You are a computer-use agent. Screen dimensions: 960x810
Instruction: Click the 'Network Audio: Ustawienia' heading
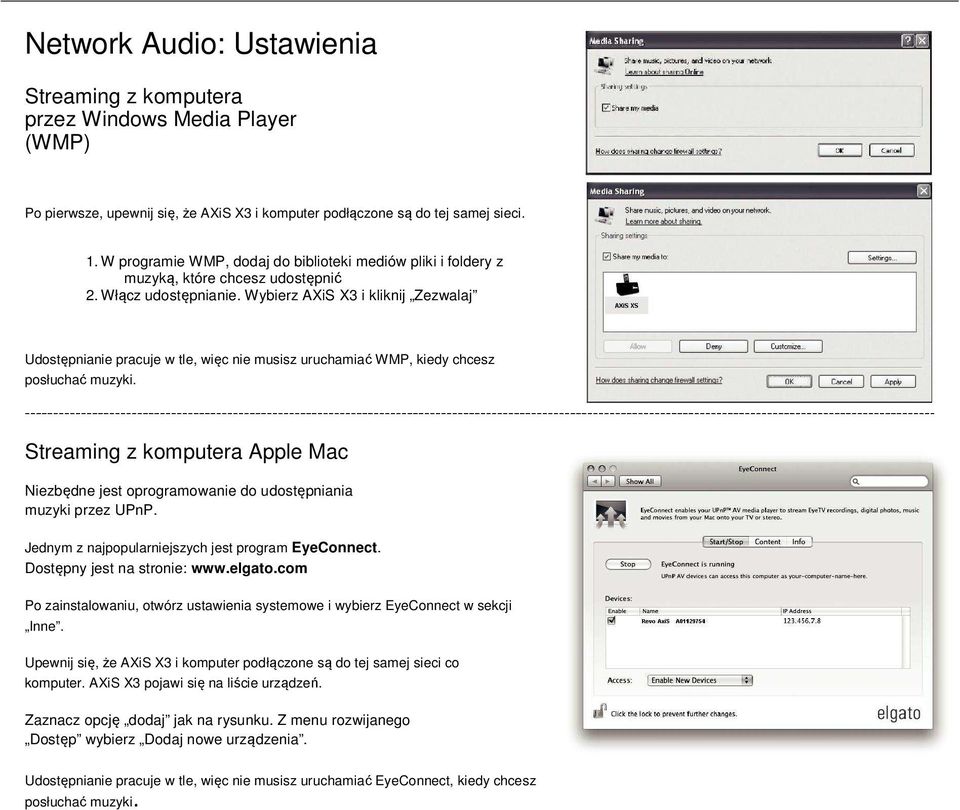201,43
